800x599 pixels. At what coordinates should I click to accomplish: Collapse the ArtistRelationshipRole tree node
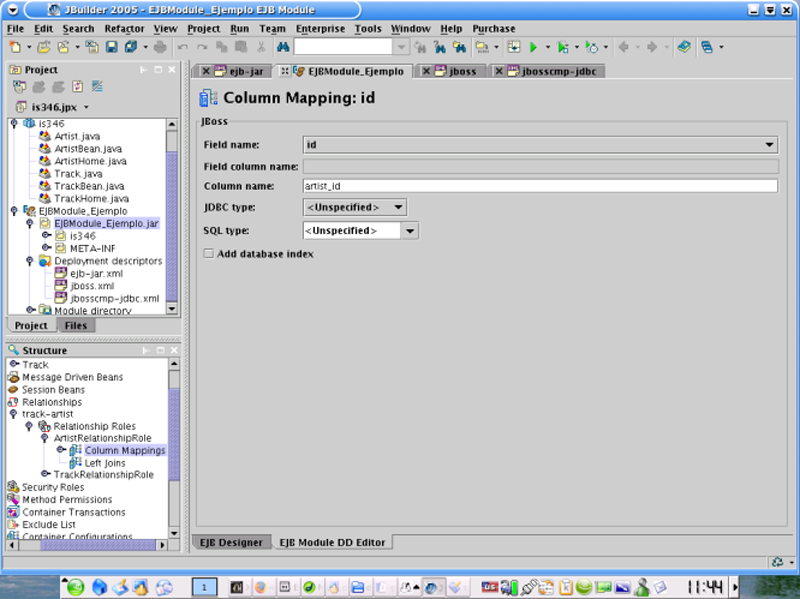click(44, 438)
